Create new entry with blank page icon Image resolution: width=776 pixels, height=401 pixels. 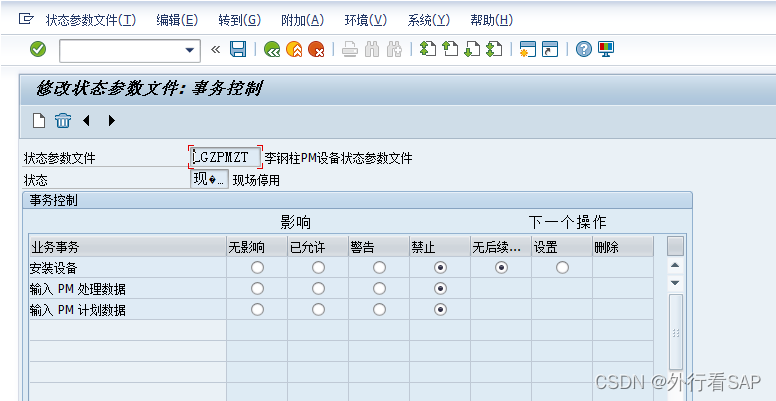(x=39, y=120)
